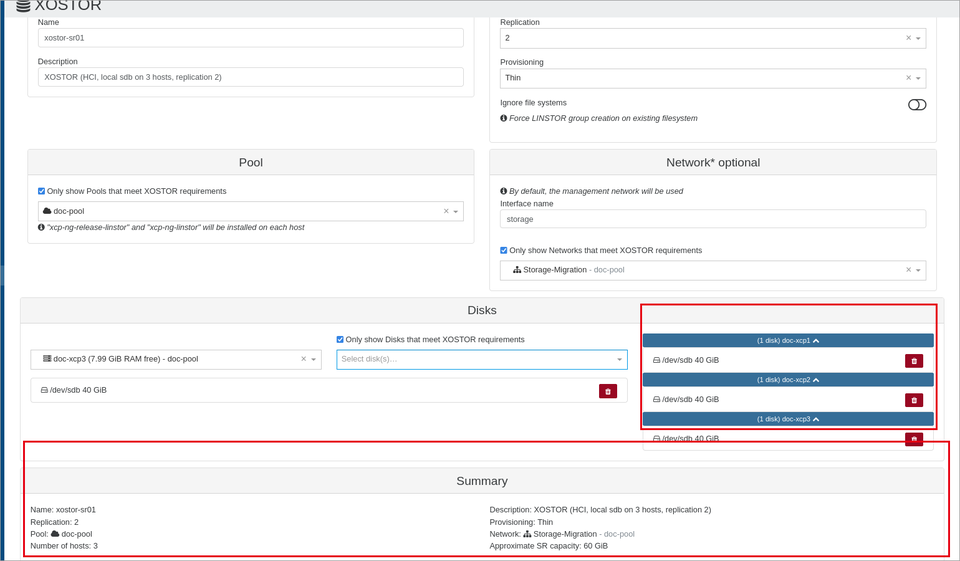This screenshot has width=960, height=561.
Task: Click Approximate SR capacity: 60 GiB text
Action: click(x=549, y=546)
